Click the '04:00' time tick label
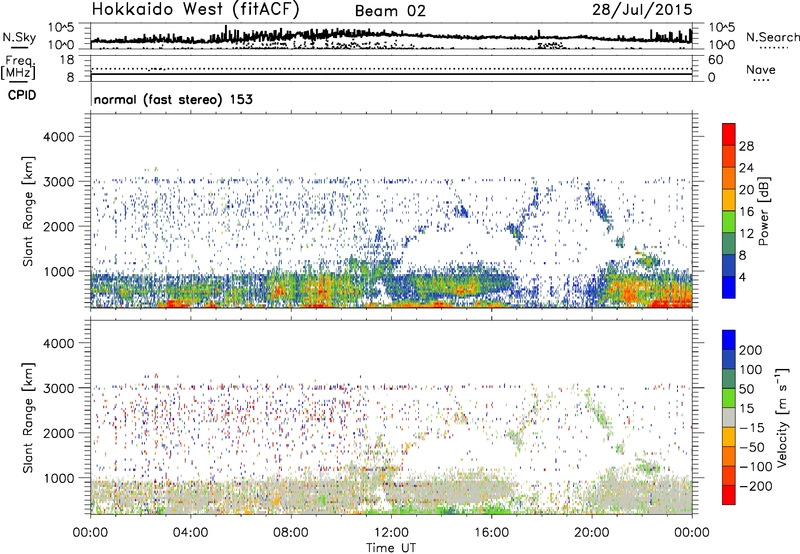 point(191,533)
